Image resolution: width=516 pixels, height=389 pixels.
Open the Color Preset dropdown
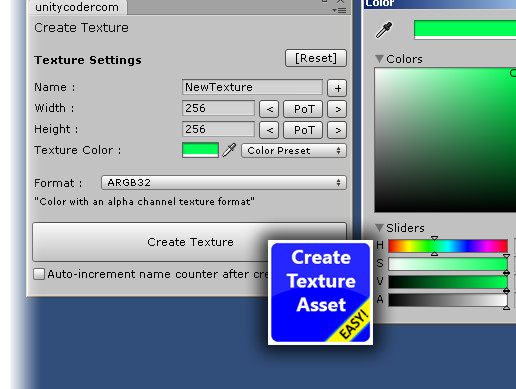pyautogui.click(x=294, y=151)
